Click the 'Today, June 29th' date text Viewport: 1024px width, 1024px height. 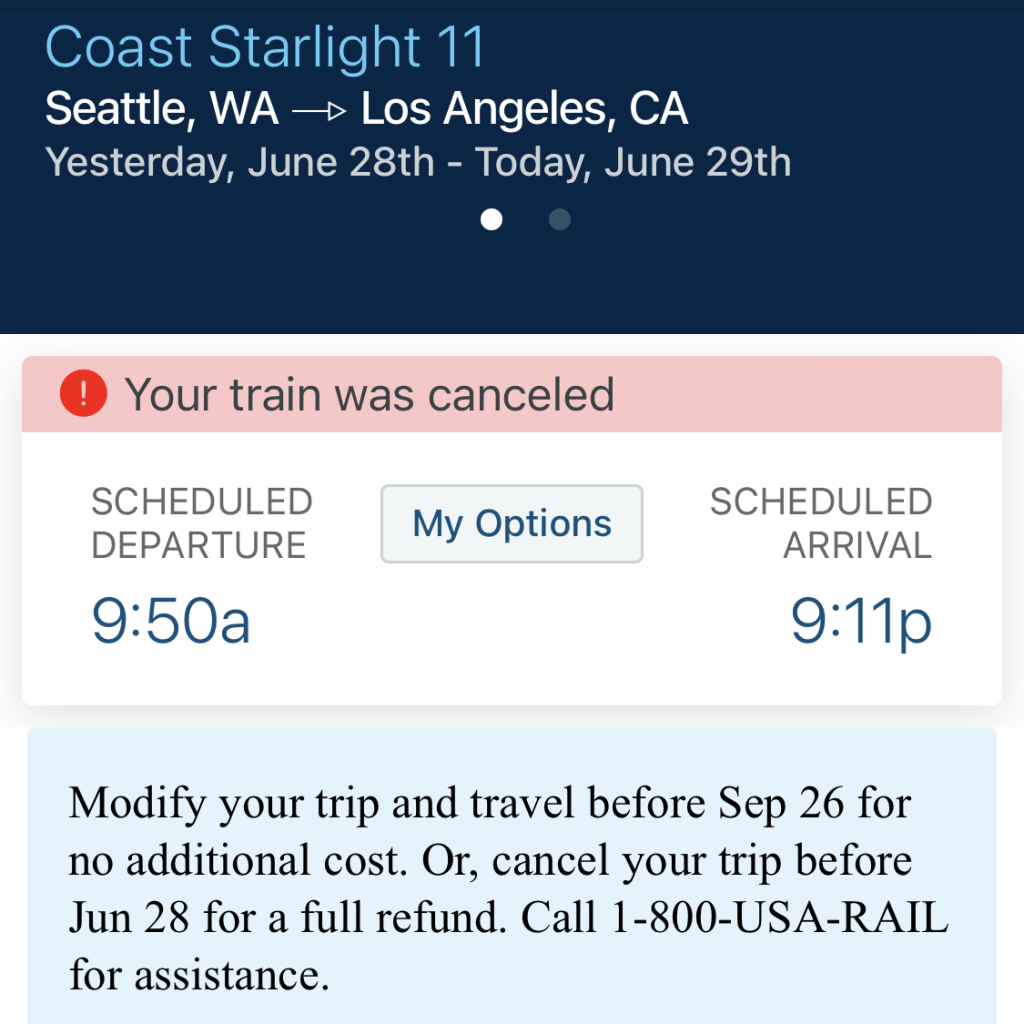(632, 162)
